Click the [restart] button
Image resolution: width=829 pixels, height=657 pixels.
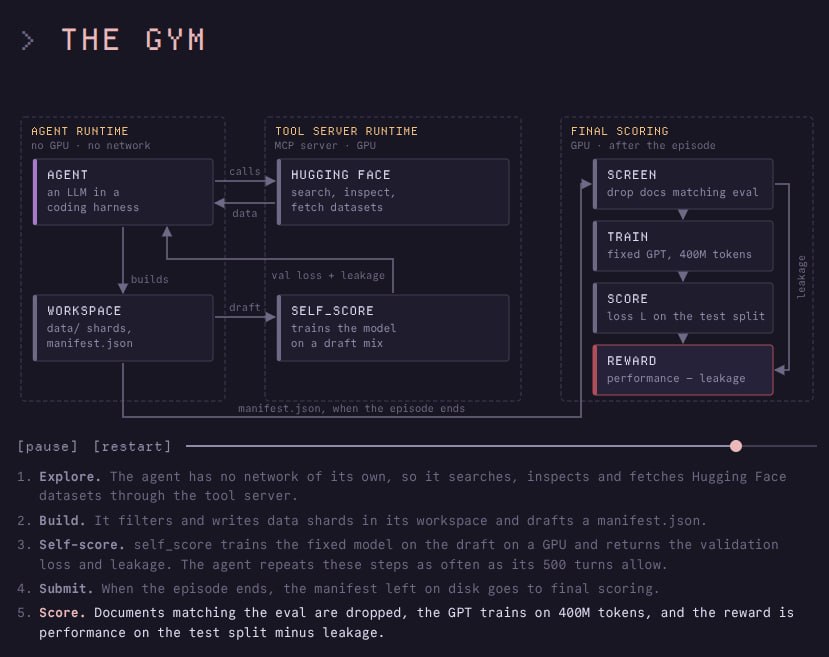132,446
